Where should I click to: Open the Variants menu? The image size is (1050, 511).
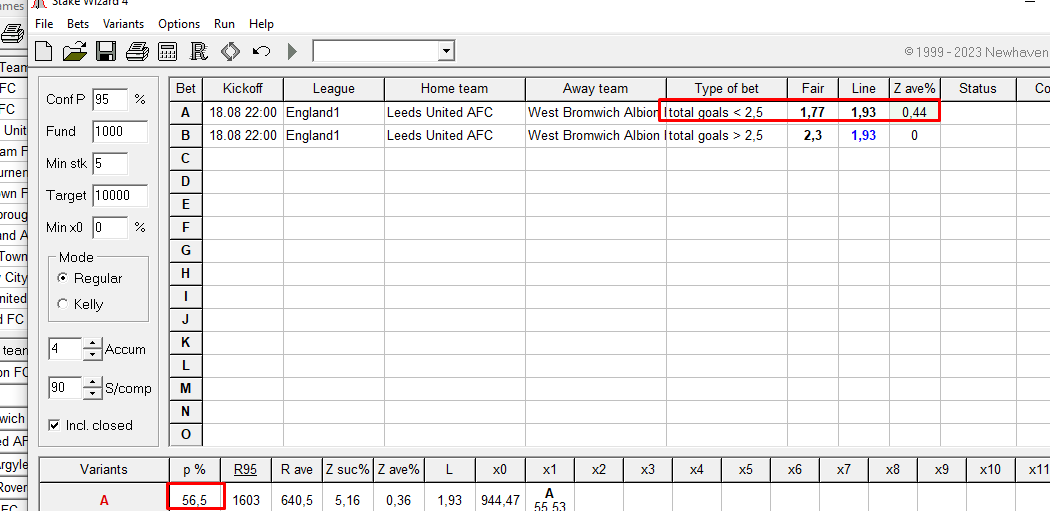[x=123, y=24]
